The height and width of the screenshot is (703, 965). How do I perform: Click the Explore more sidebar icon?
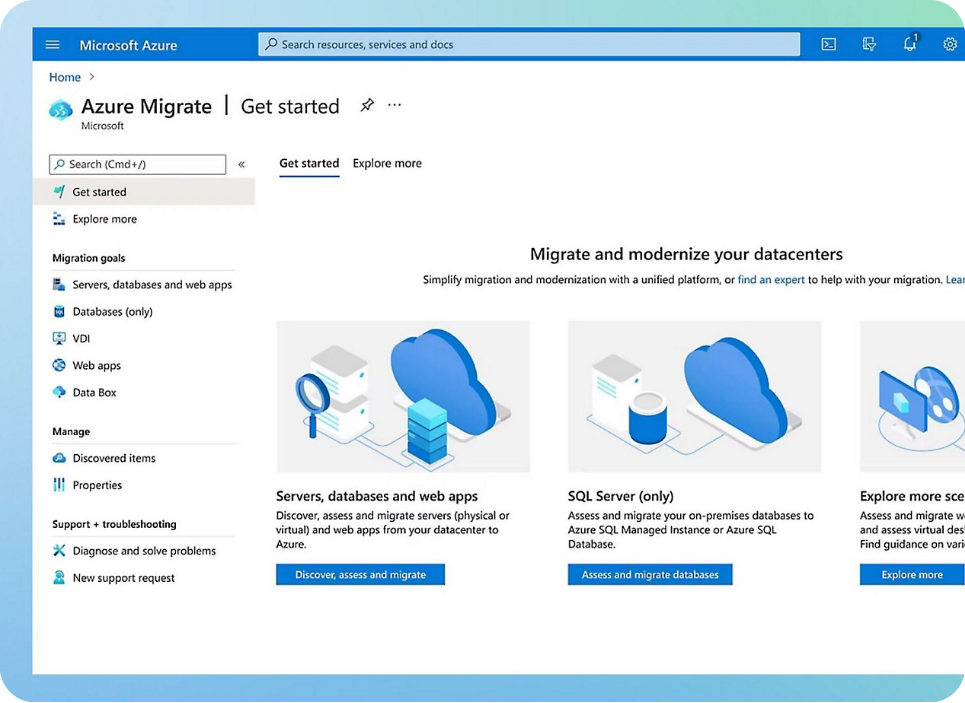click(59, 219)
